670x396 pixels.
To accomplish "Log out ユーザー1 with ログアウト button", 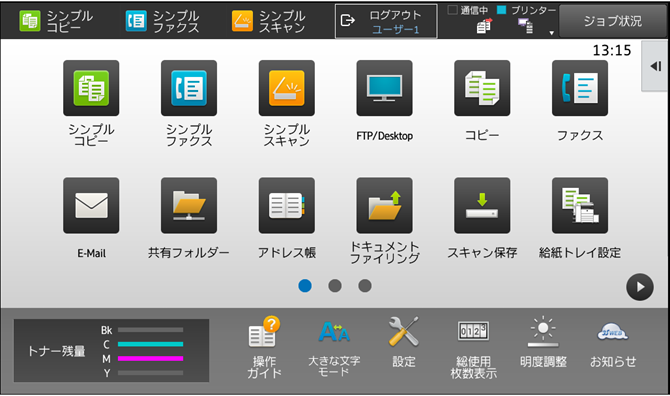I will [386, 21].
